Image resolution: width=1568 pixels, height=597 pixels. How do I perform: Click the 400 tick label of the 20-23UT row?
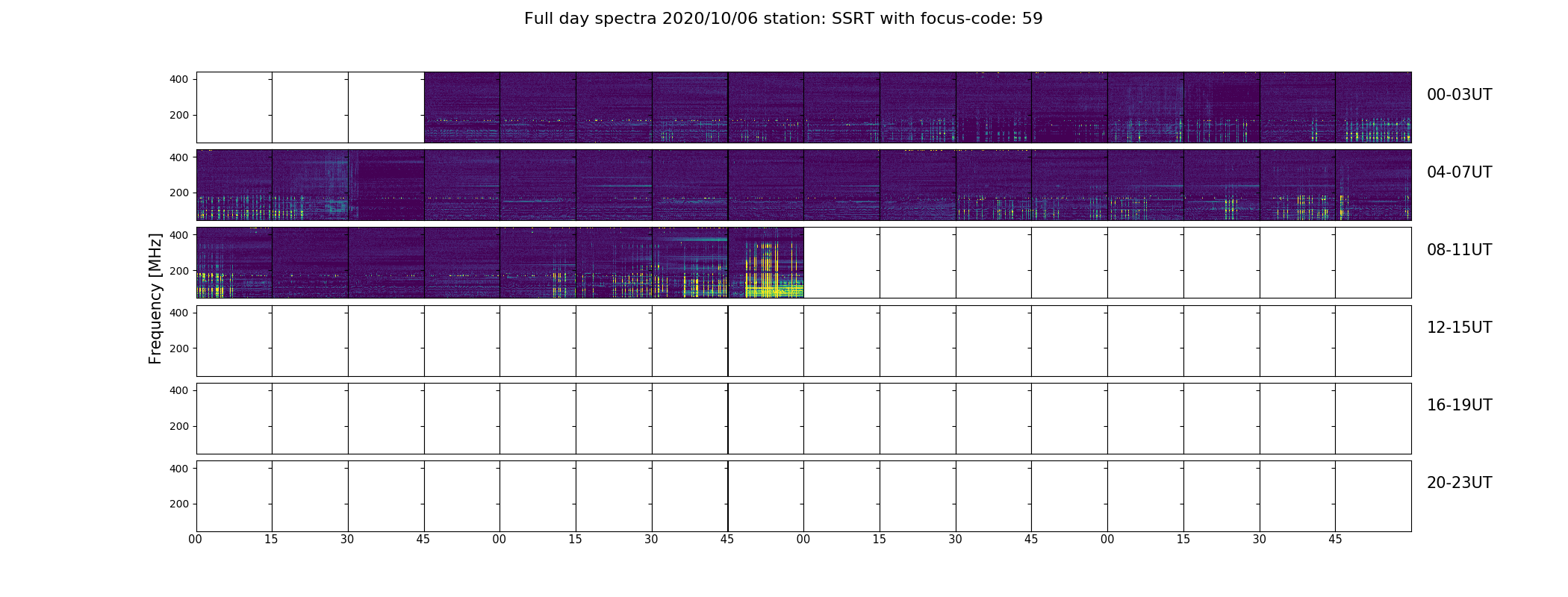coord(180,469)
